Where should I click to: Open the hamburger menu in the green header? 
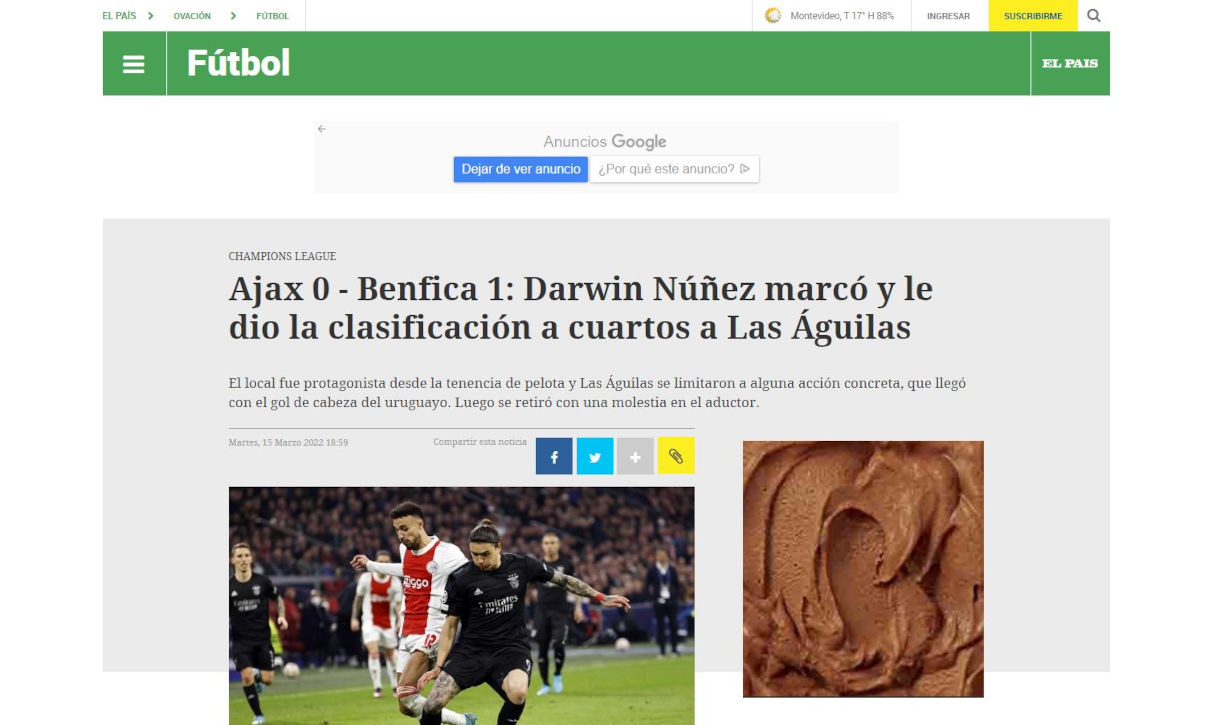point(134,64)
